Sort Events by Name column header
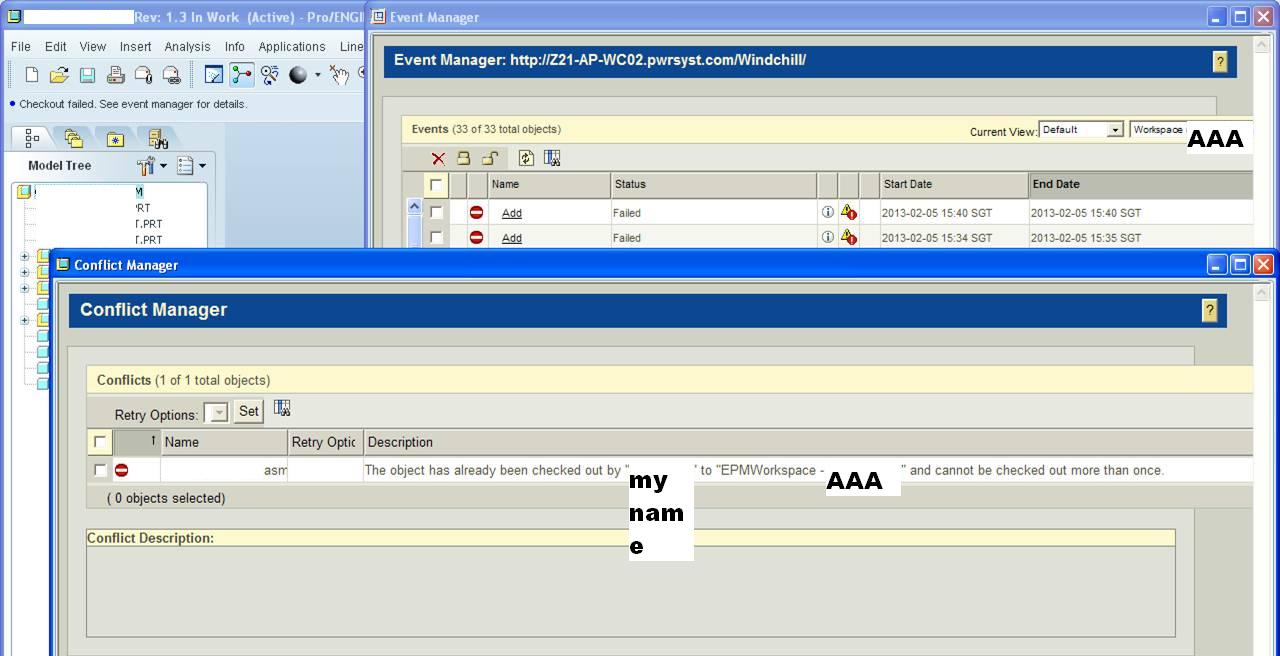The width and height of the screenshot is (1280, 656). coord(549,184)
